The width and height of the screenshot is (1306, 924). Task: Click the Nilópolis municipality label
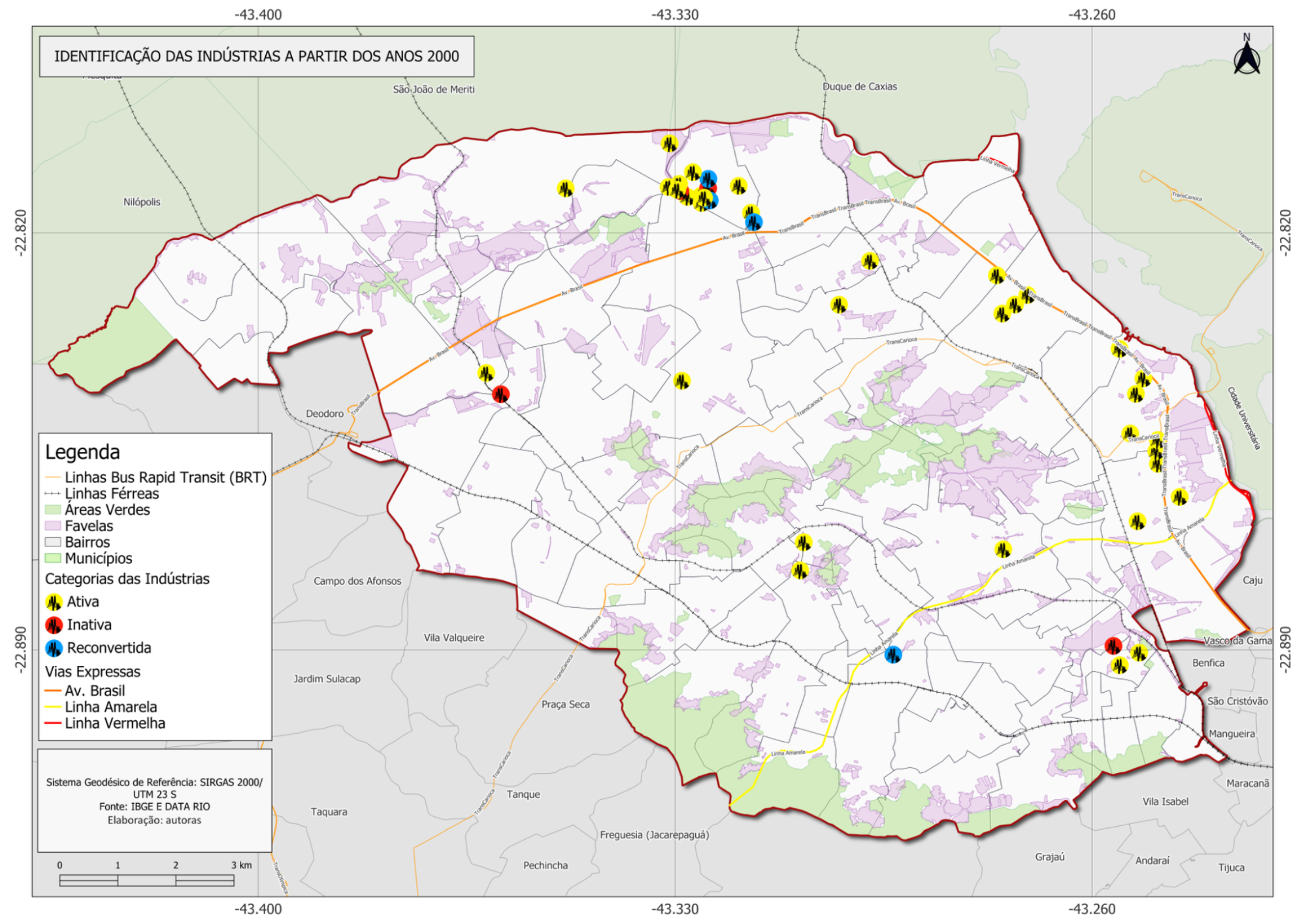point(142,202)
